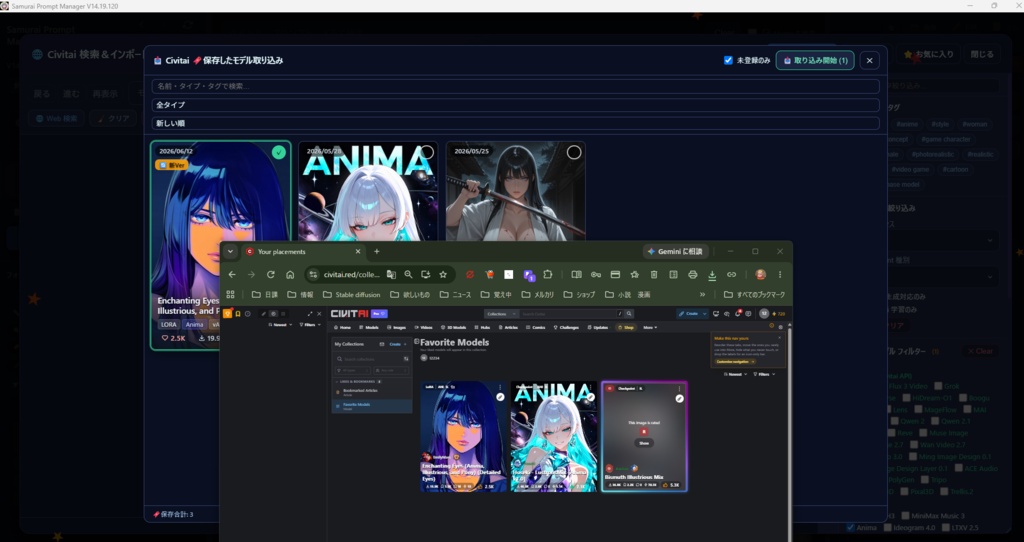
Task: Click the purple extension icon with badge 1
Action: pos(529,276)
